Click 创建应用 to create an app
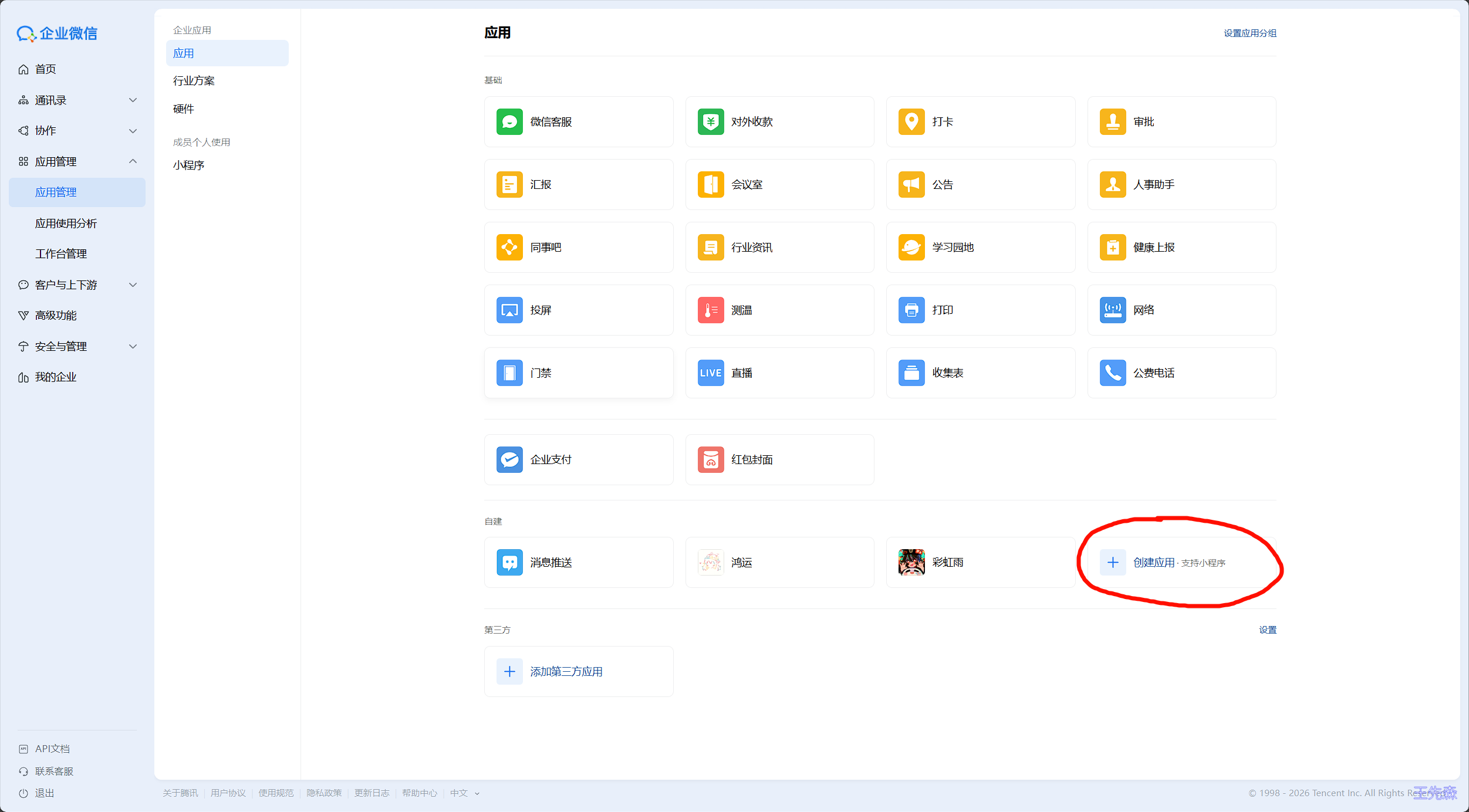Viewport: 1469px width, 812px height. 1153,563
